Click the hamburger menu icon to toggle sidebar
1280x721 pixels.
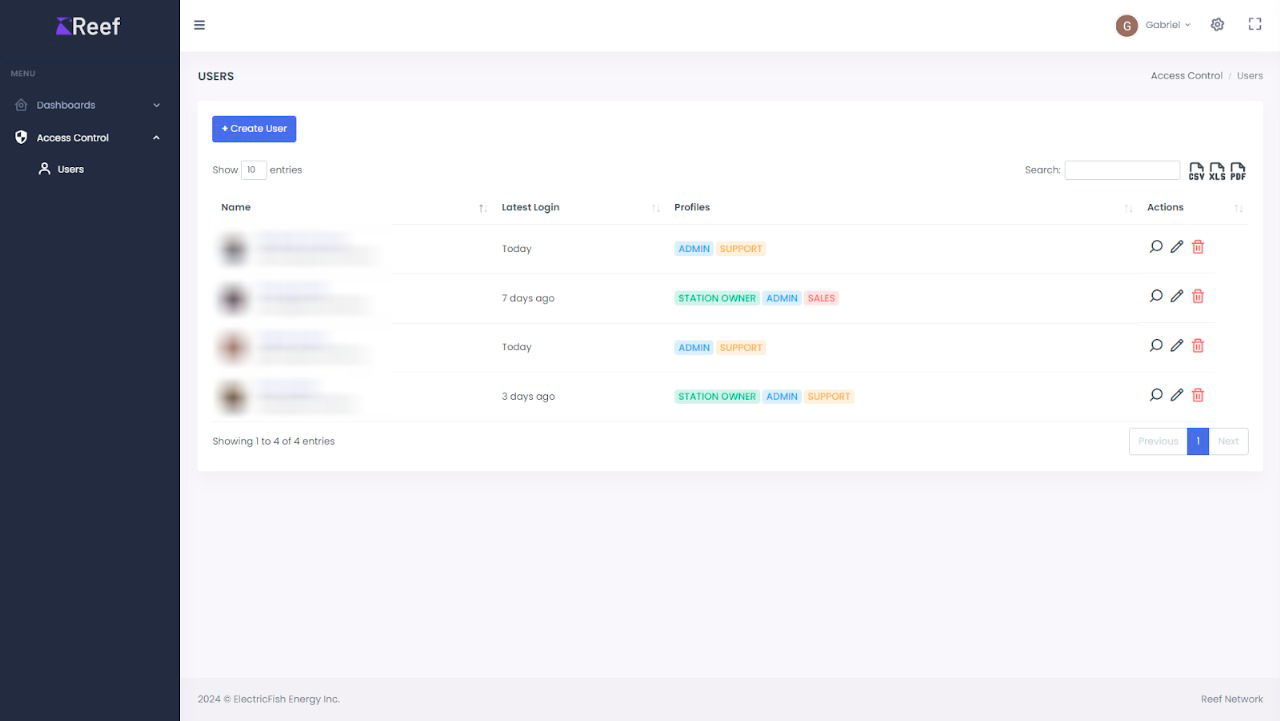coord(199,25)
